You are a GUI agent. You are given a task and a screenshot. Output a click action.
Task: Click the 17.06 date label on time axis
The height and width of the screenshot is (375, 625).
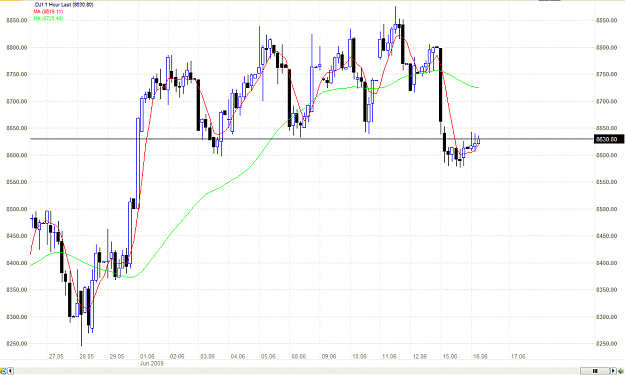point(518,356)
